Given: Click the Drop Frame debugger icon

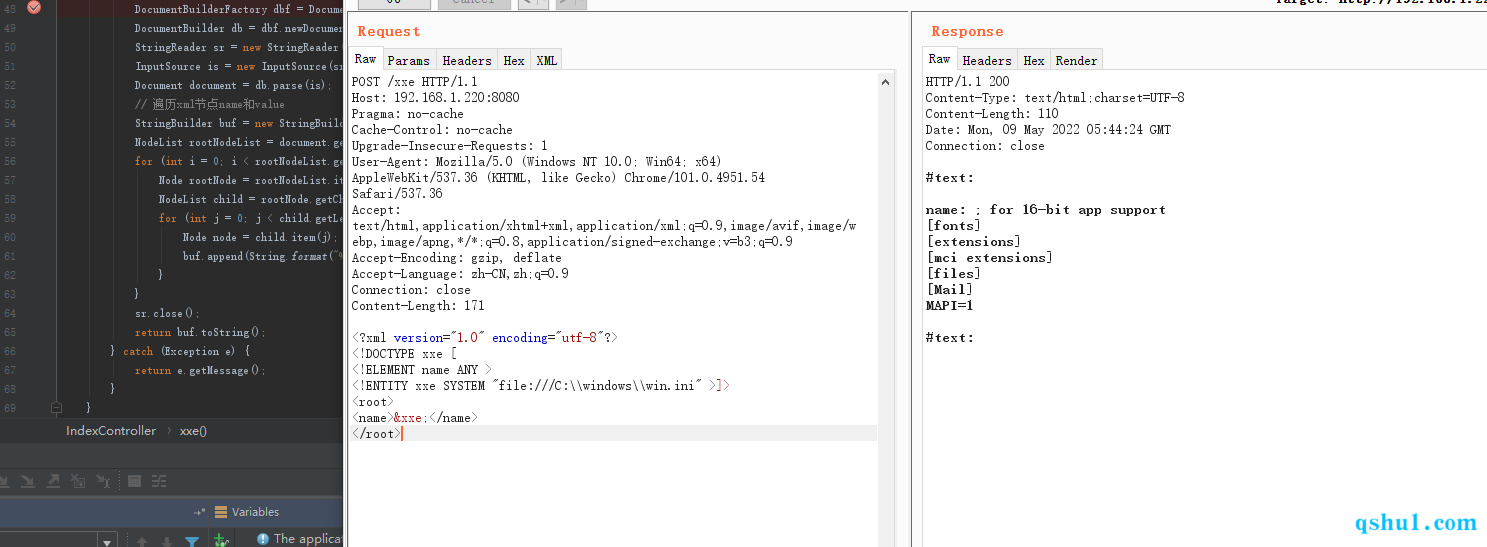Looking at the screenshot, I should 78,481.
